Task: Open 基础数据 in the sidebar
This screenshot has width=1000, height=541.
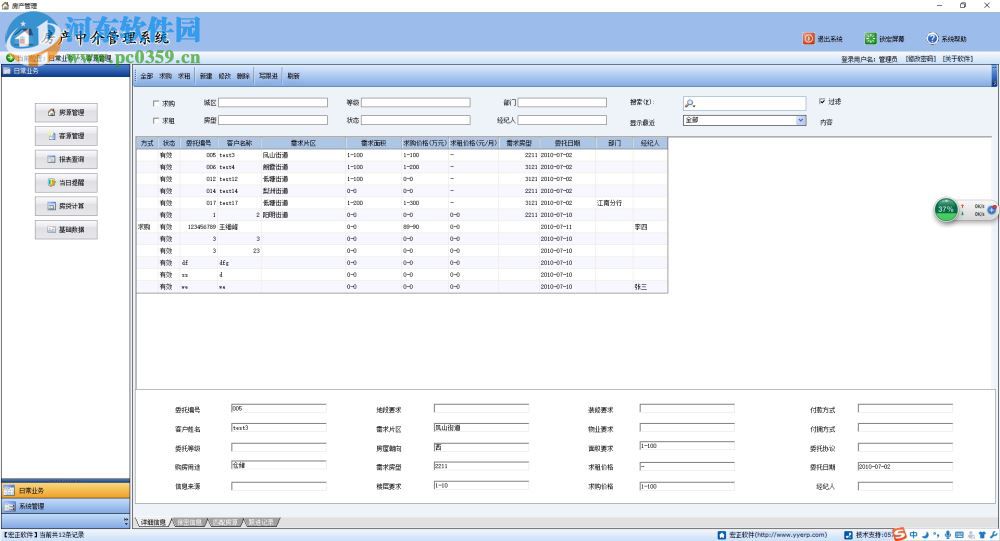Action: click(x=66, y=230)
